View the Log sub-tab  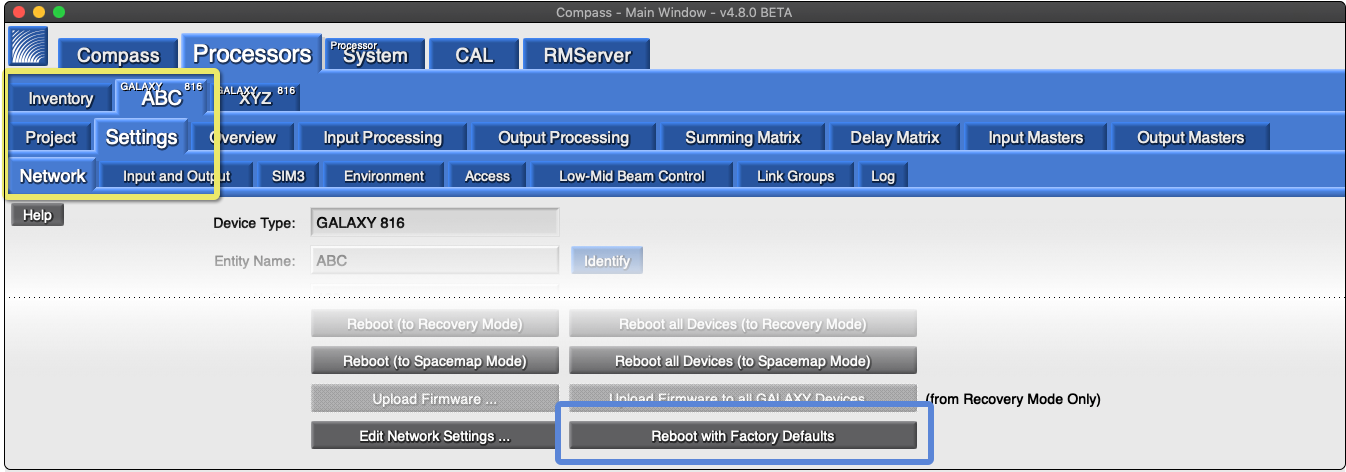[x=883, y=176]
